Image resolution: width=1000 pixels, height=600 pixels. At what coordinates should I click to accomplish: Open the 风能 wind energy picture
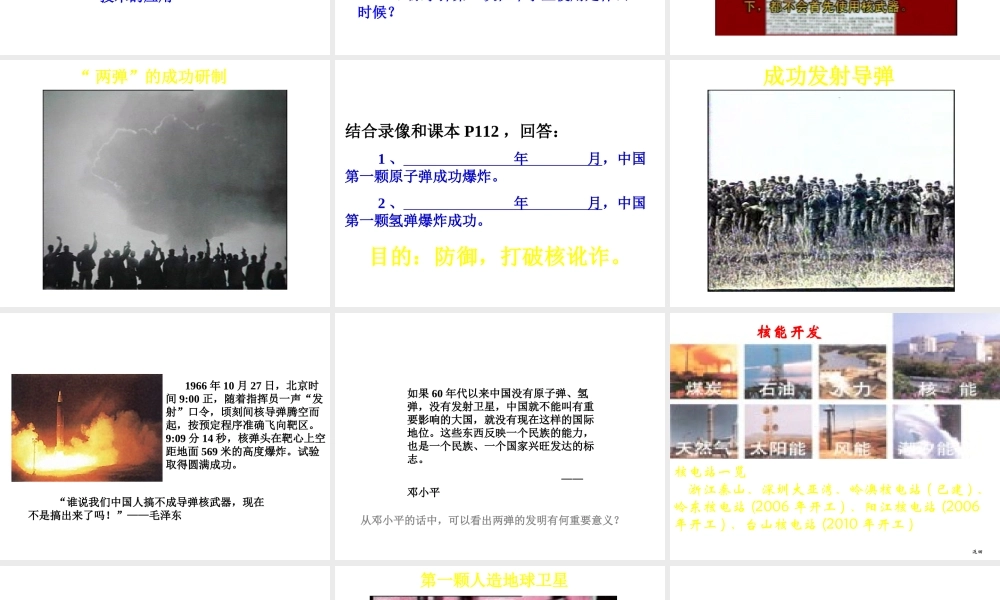click(853, 431)
